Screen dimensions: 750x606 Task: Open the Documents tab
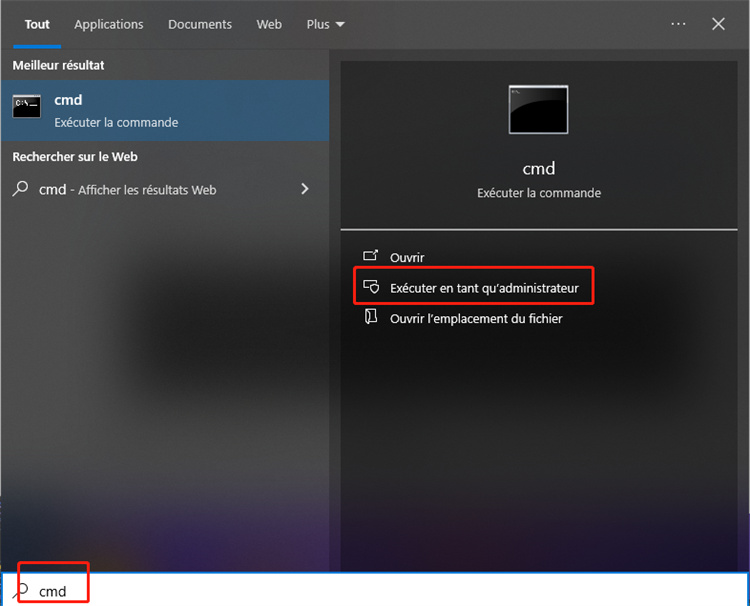click(x=200, y=24)
